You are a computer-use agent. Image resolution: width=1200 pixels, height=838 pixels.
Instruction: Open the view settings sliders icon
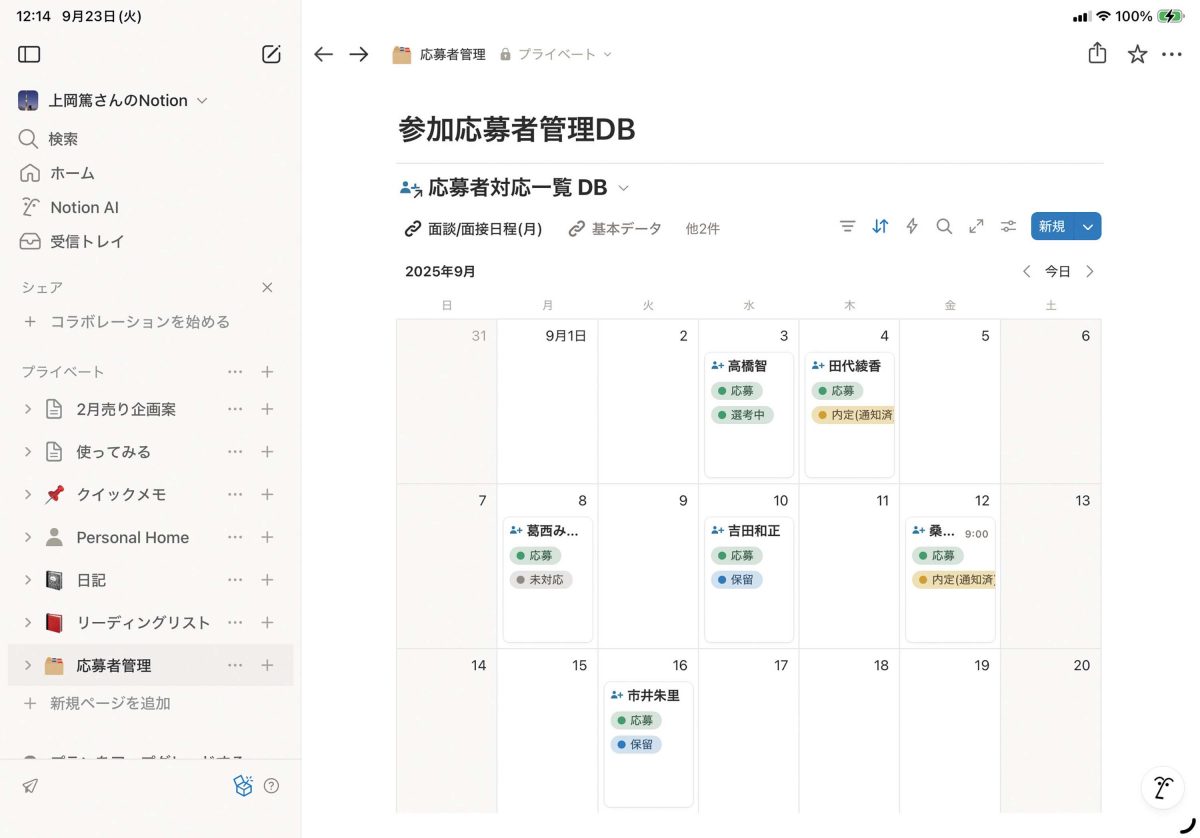[x=1009, y=227]
